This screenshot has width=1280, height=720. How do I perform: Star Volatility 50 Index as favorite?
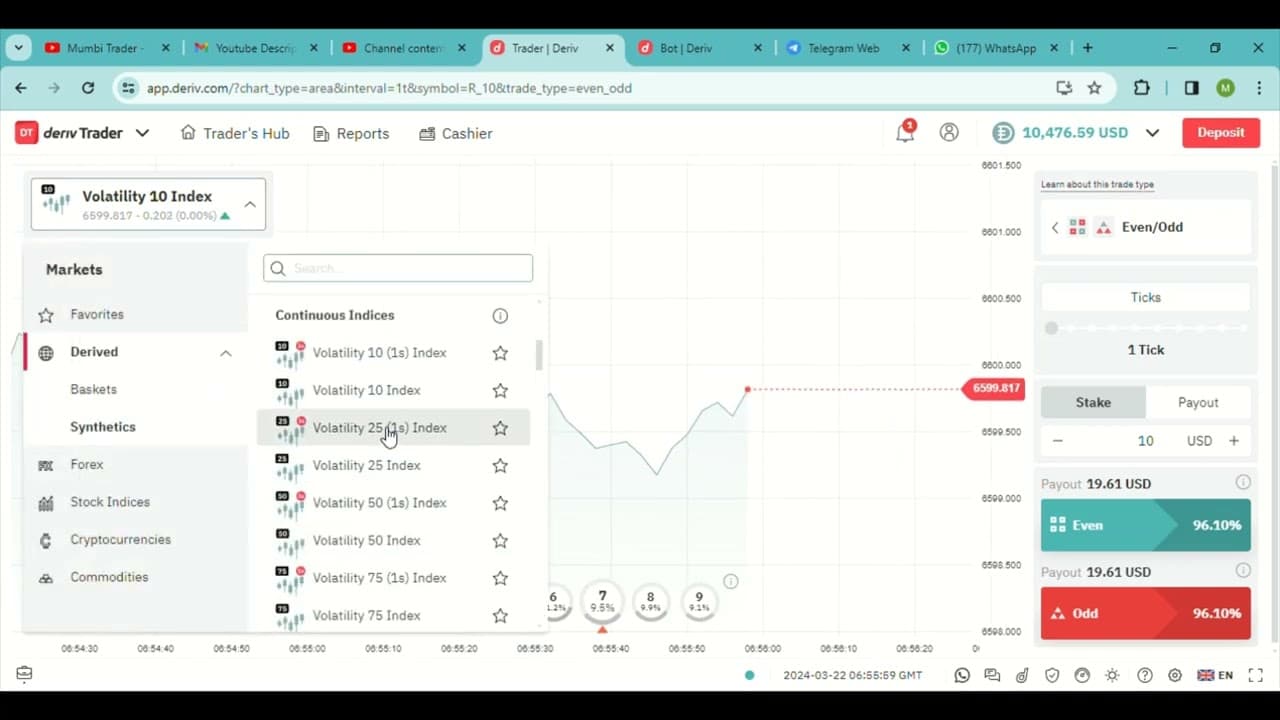(500, 540)
